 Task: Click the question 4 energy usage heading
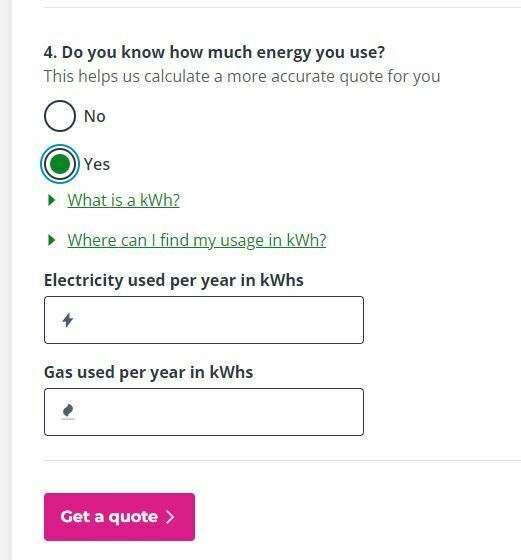[x=214, y=52]
